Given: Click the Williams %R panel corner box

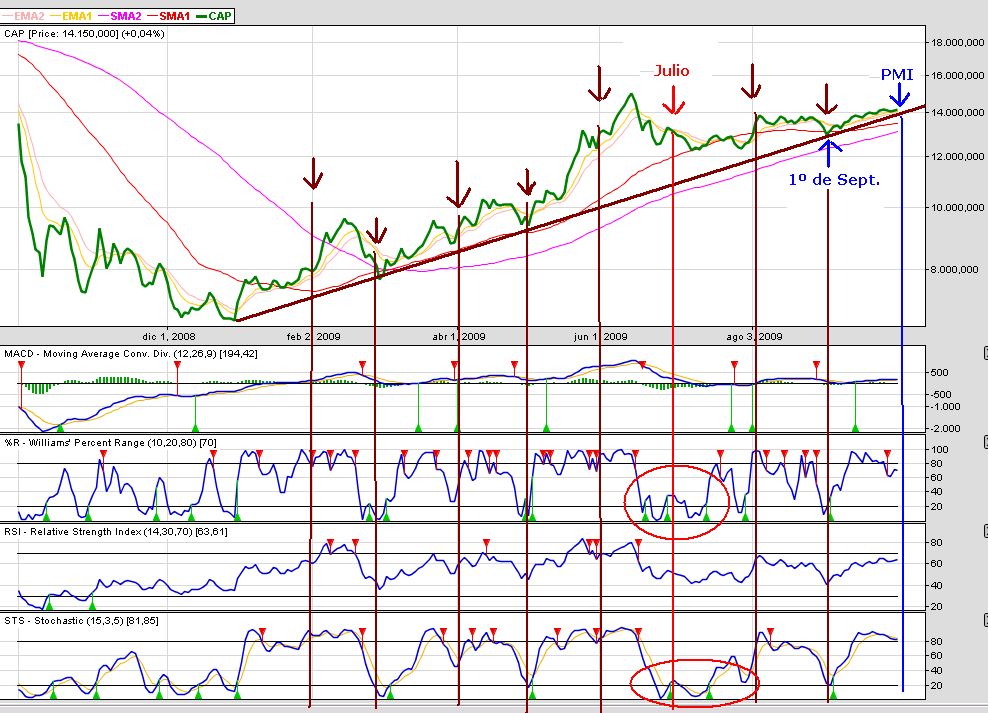Looking at the screenshot, I should pos(984,442).
